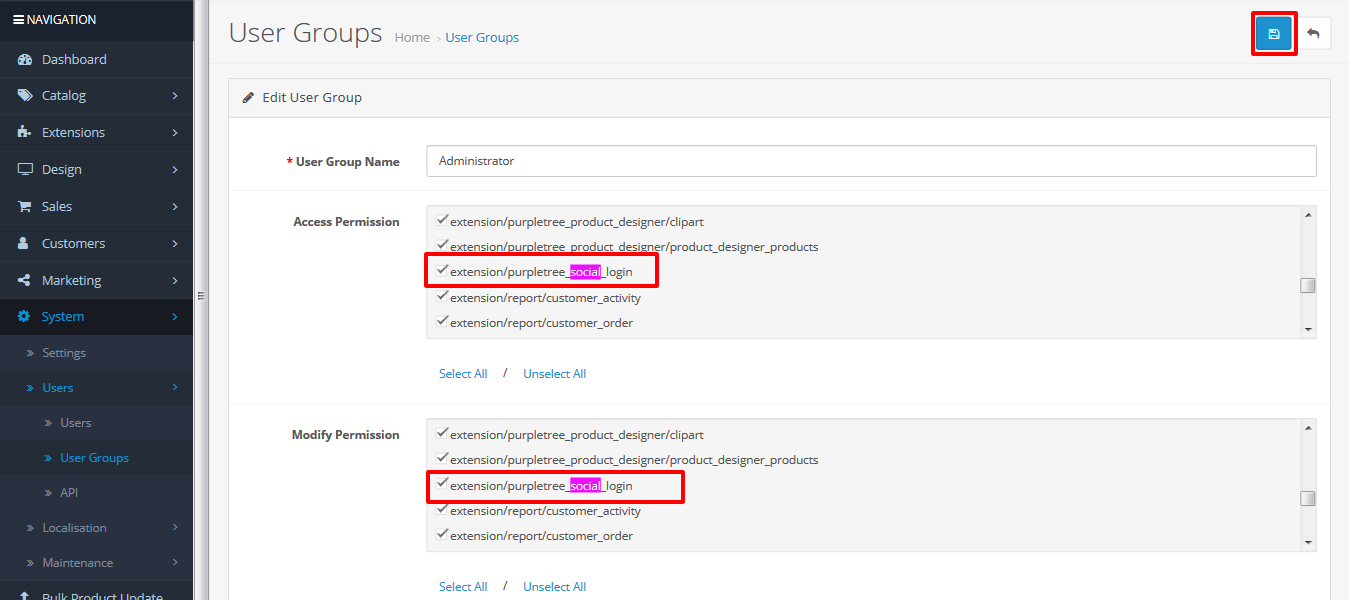Click Unselect All under Modify Permission
Screen dimensions: 1349x600
555,587
